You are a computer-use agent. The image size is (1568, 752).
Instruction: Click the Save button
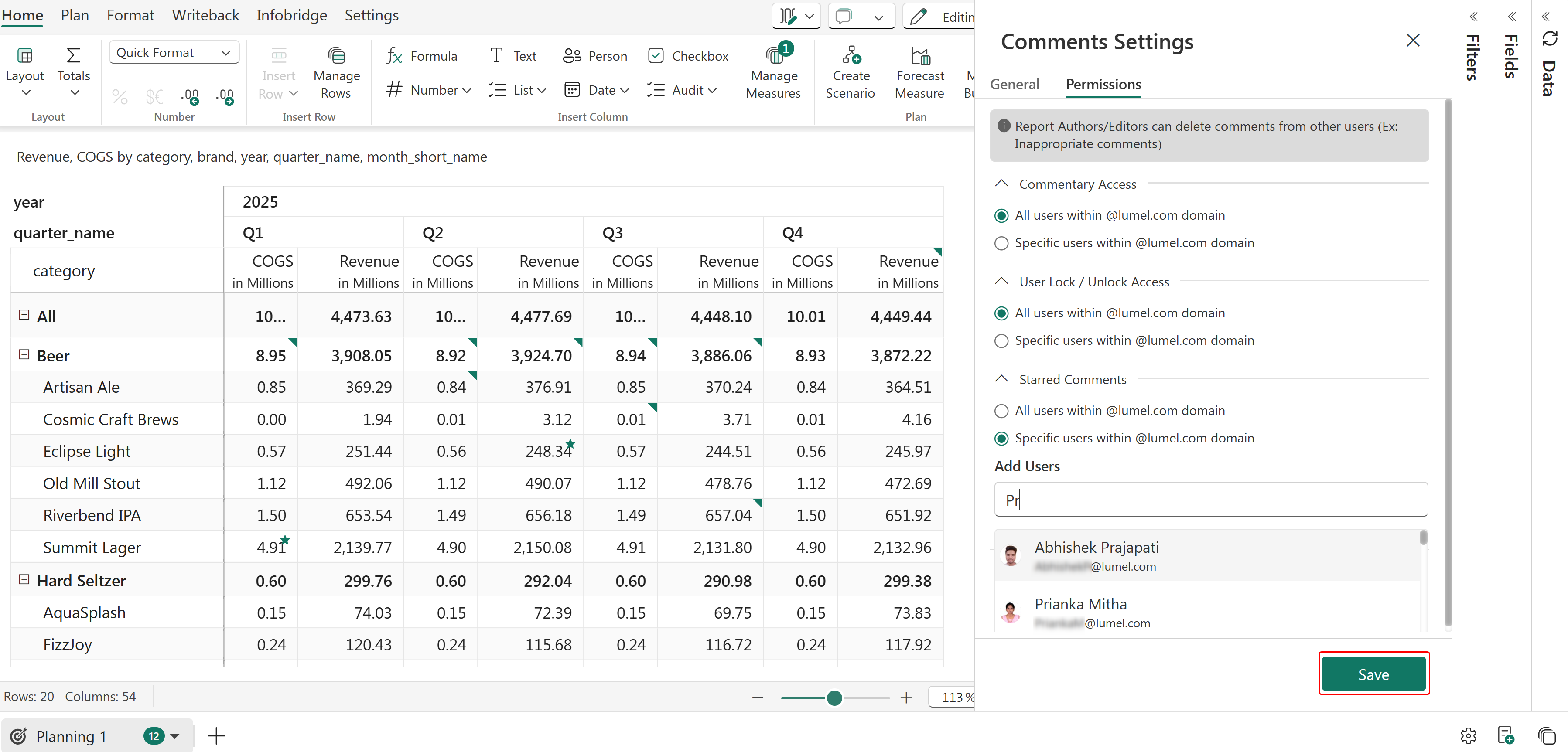(1373, 674)
